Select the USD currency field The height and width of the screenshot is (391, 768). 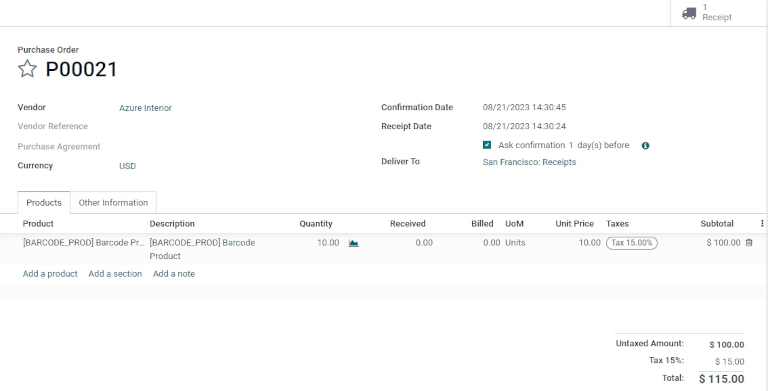click(127, 166)
